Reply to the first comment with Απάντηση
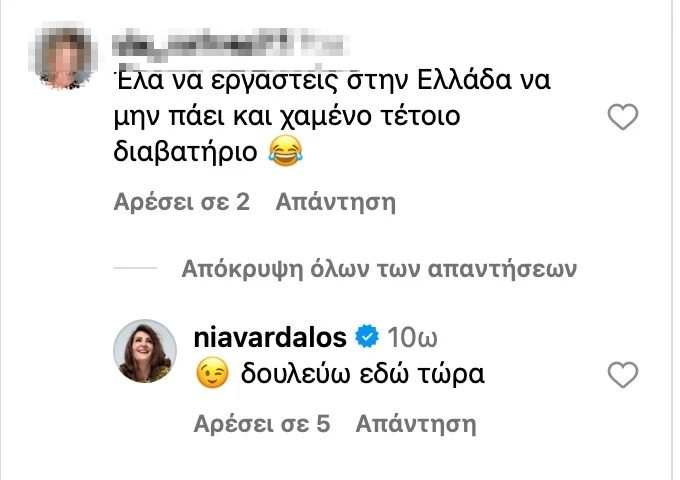This screenshot has height=480, width=680. [336, 202]
